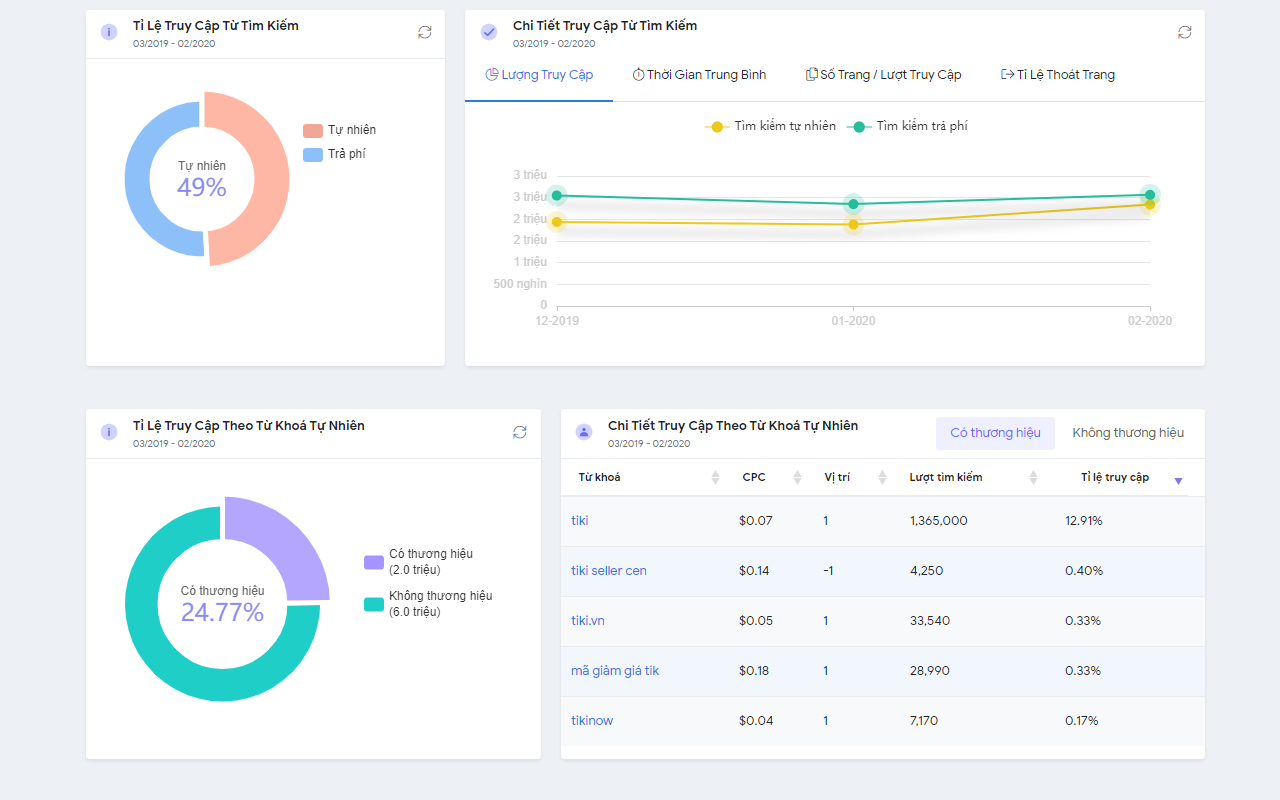Refresh the Chi Tiết Truy Cập Từ Tìm Kiếm card

1185,32
